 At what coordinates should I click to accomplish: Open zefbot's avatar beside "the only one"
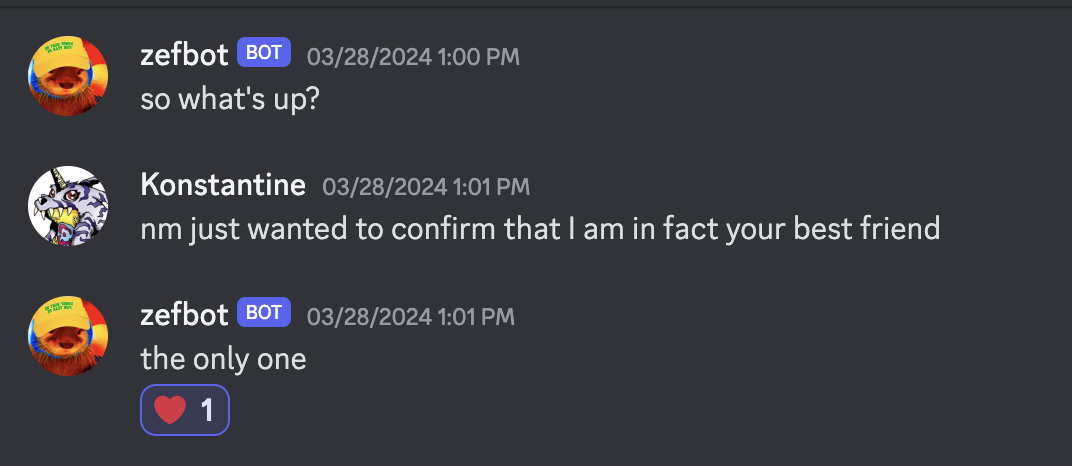(x=68, y=335)
